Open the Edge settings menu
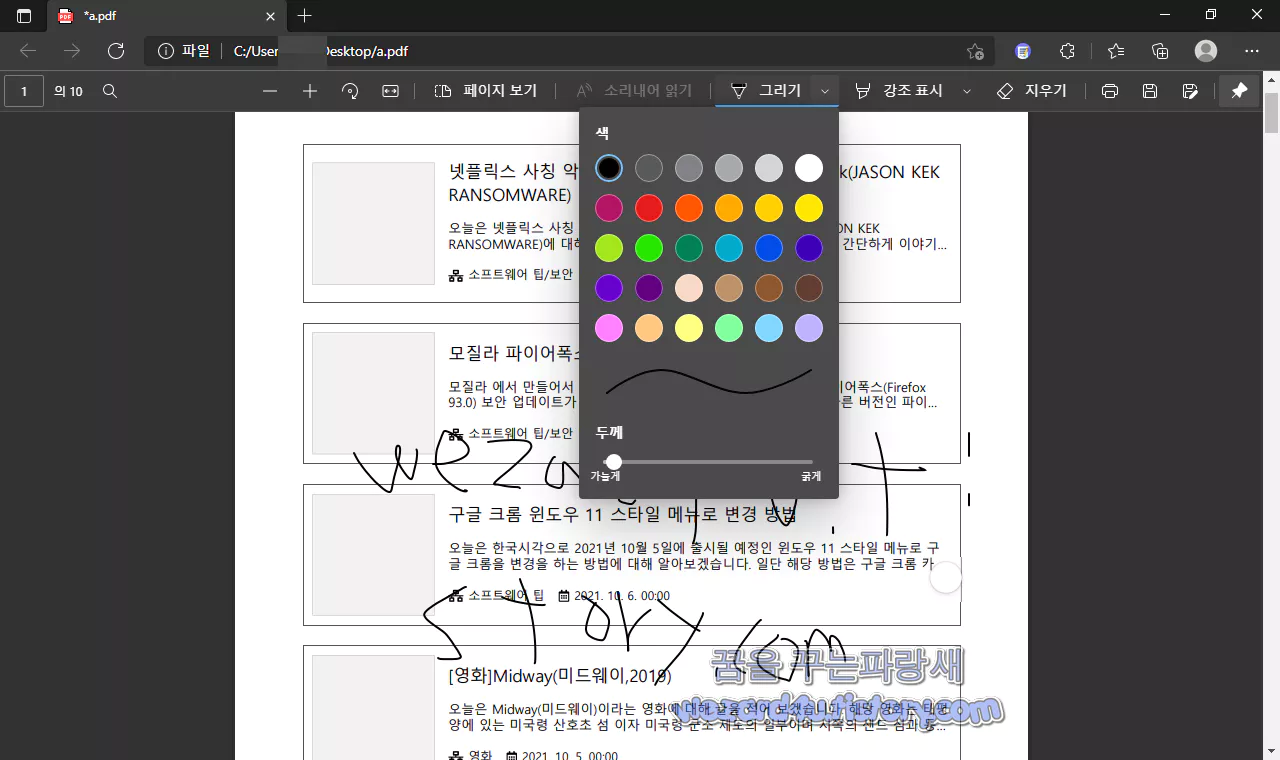The height and width of the screenshot is (760, 1280). (1252, 51)
